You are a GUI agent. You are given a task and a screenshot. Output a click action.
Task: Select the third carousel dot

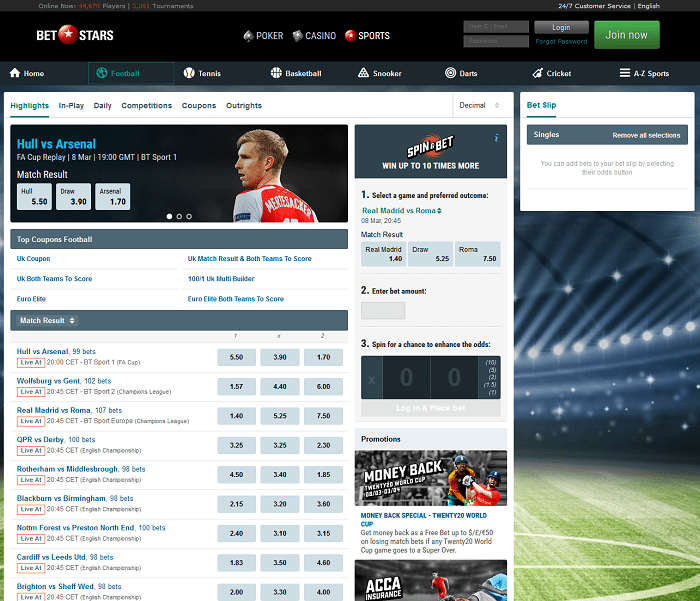pos(189,216)
